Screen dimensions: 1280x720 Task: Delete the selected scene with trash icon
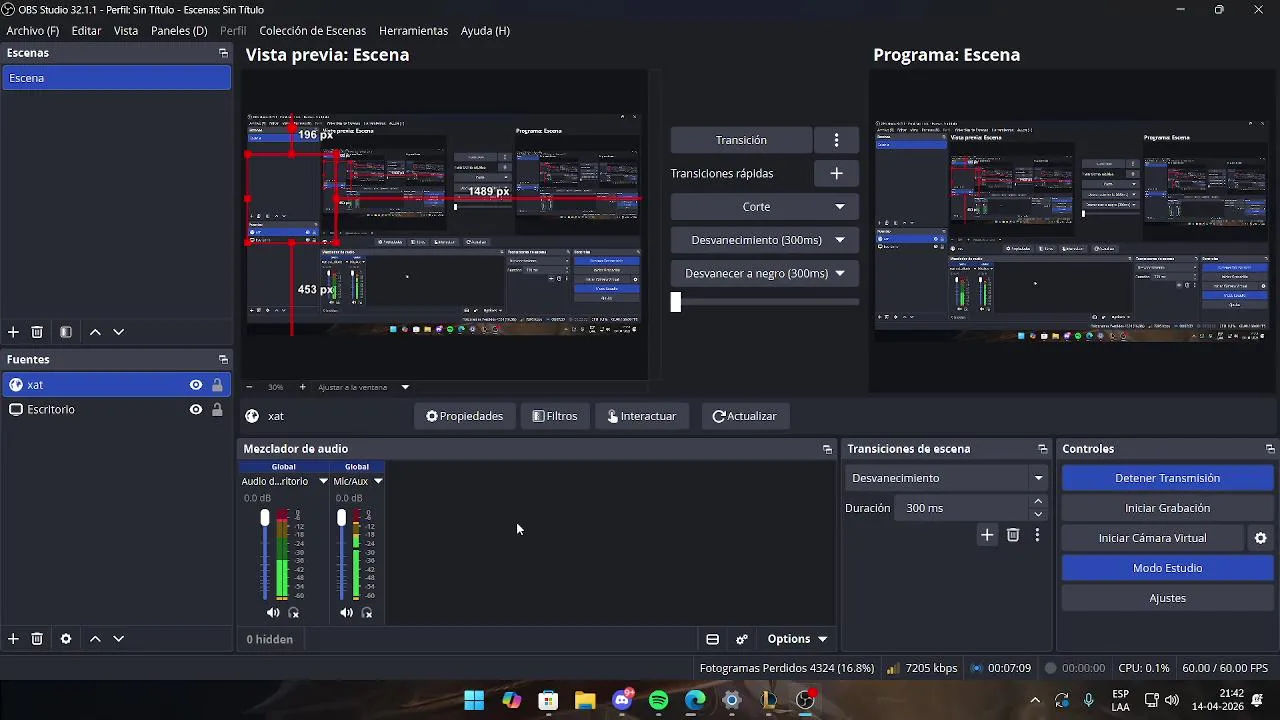pyautogui.click(x=37, y=332)
